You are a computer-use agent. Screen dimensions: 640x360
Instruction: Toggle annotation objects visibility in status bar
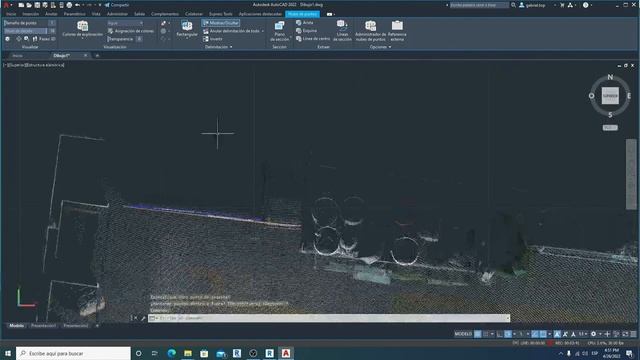click(557, 334)
